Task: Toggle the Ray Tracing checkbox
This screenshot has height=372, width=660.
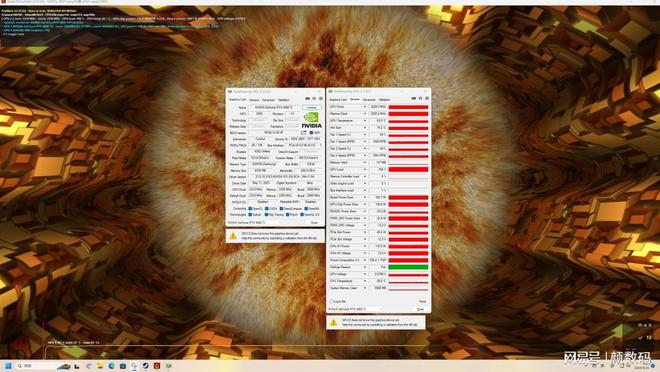Action: [266, 215]
